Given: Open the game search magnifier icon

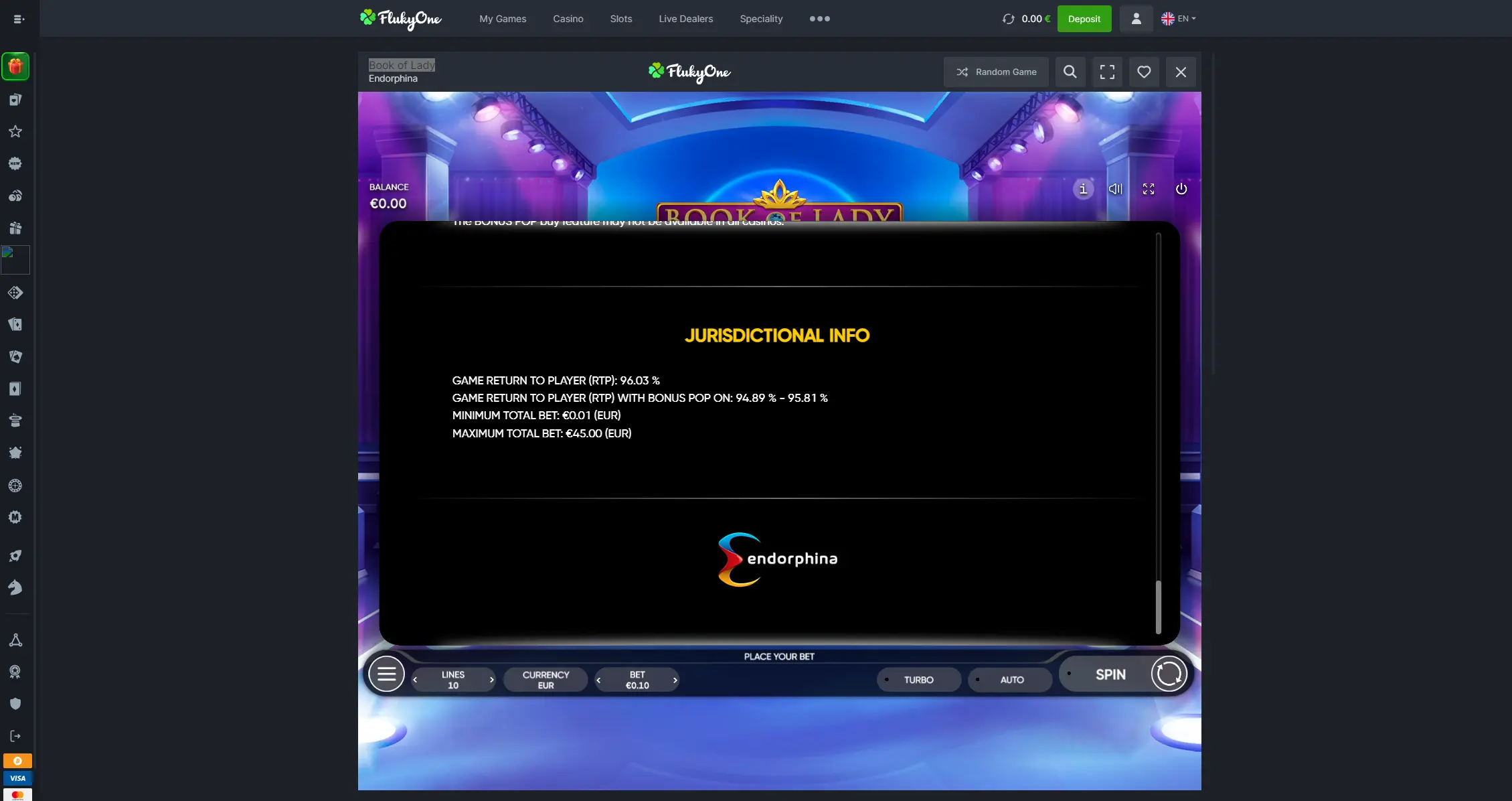Looking at the screenshot, I should (x=1070, y=72).
